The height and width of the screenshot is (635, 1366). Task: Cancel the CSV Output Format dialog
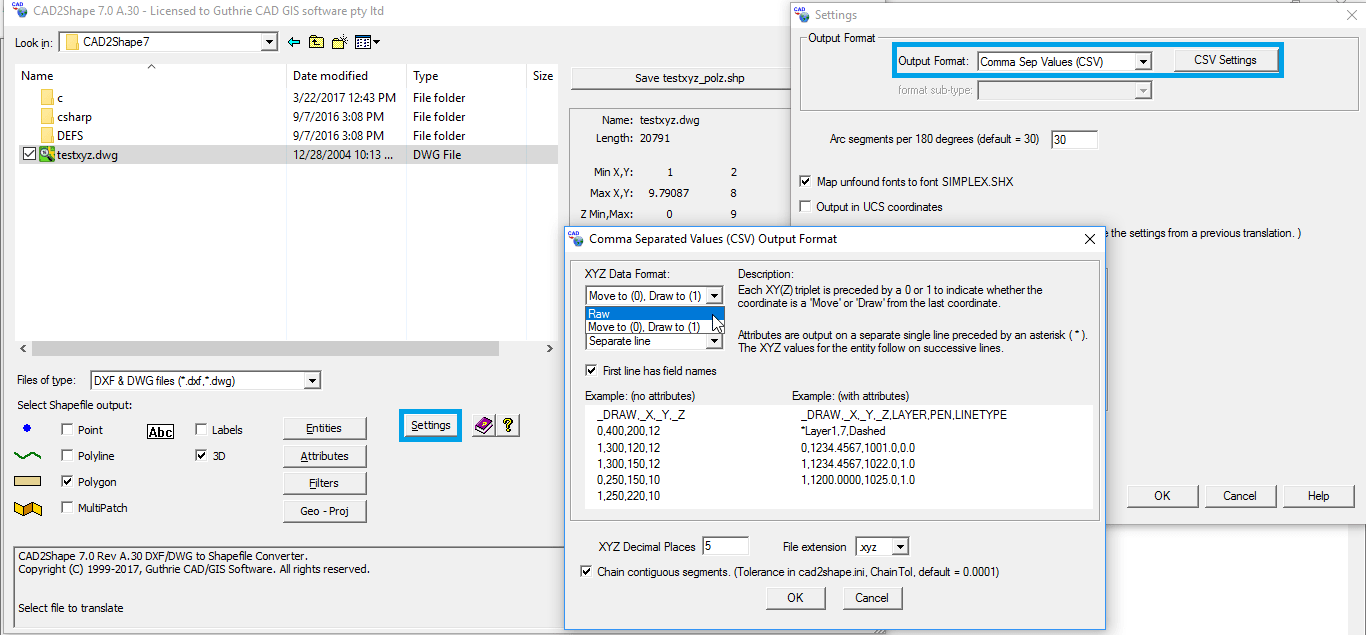click(x=872, y=598)
